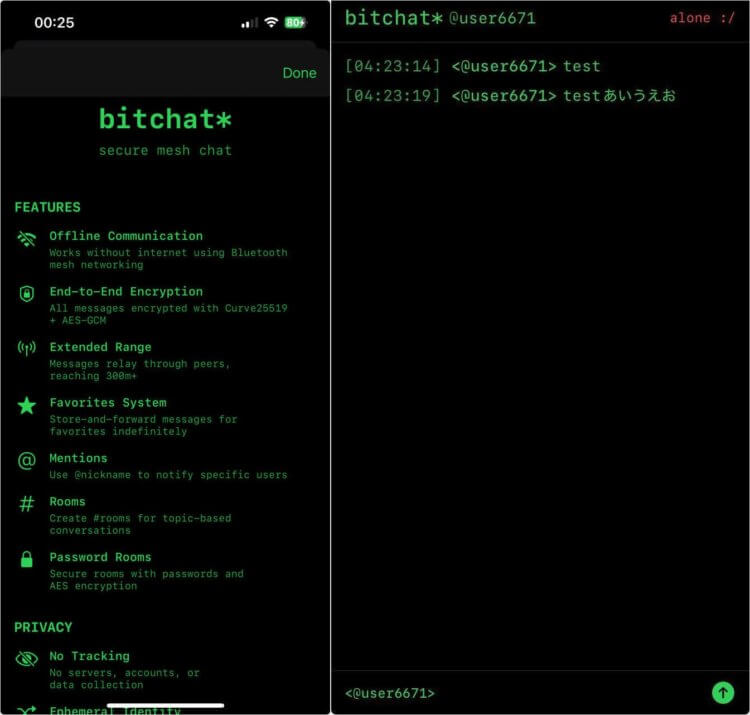Tap 'Create #rooms for topic-based' description
This screenshot has height=715, width=750.
click(140, 524)
